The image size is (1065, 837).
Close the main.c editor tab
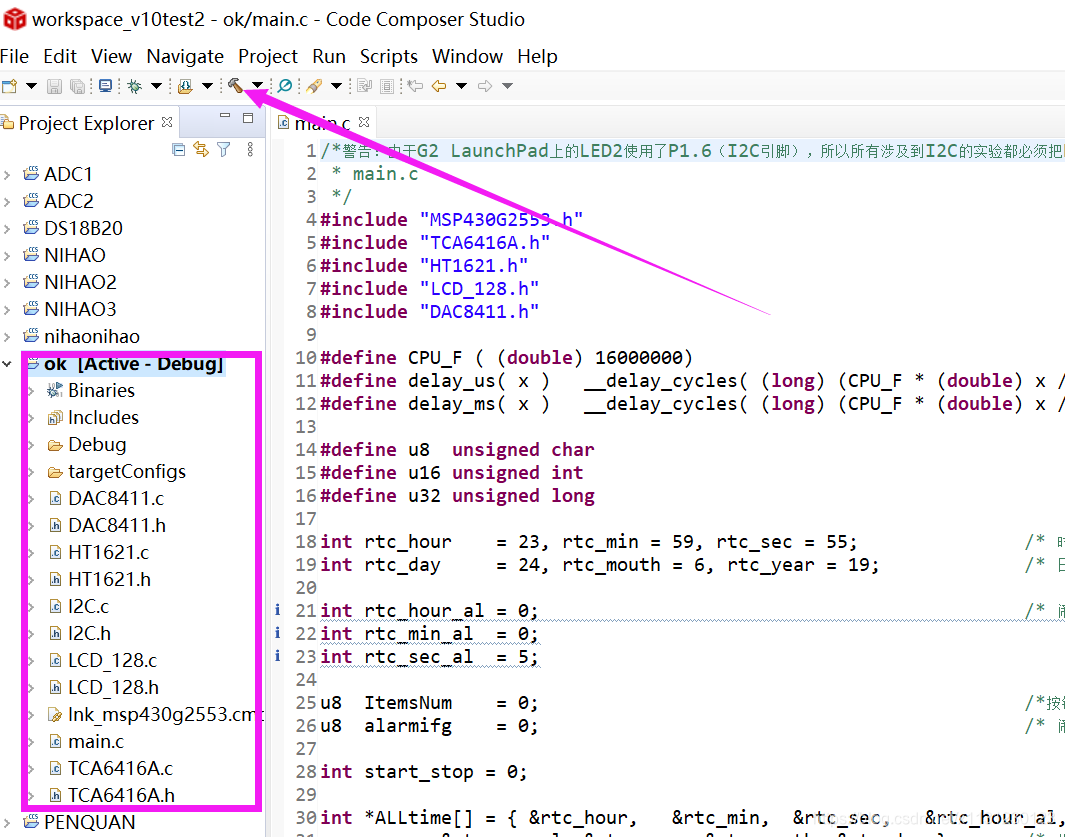tap(364, 122)
